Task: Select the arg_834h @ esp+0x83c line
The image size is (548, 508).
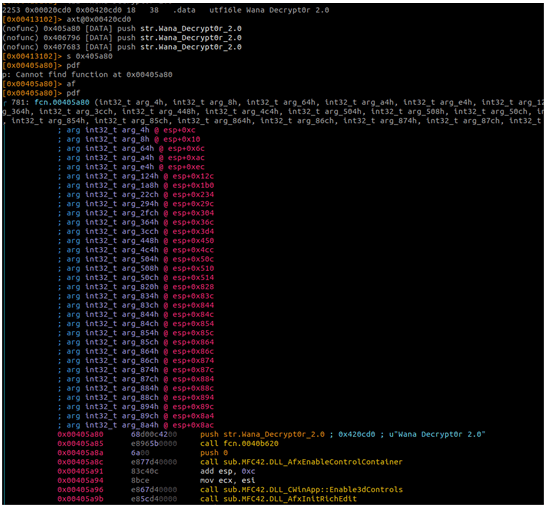Action: (x=136, y=296)
